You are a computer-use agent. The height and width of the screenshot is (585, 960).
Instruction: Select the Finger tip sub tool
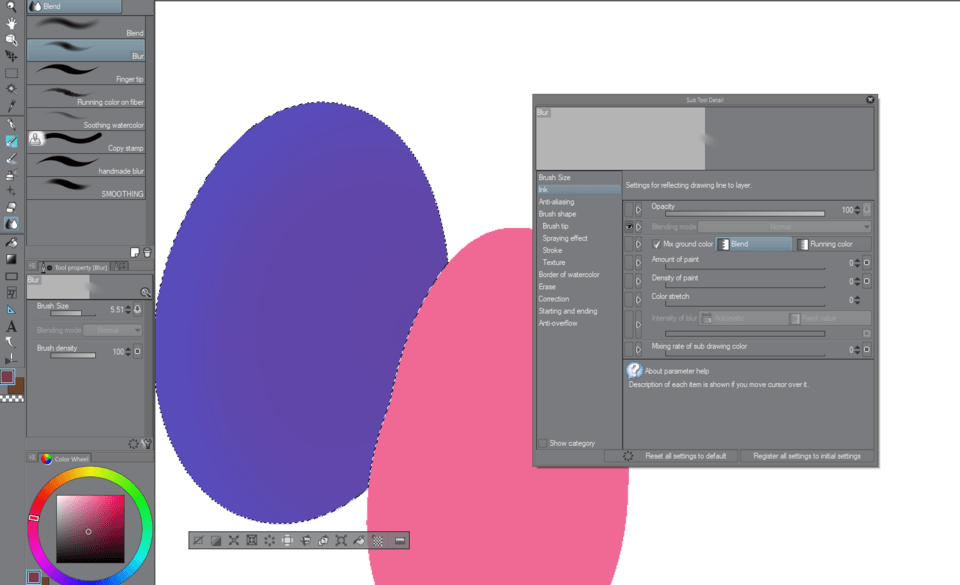coord(86,73)
